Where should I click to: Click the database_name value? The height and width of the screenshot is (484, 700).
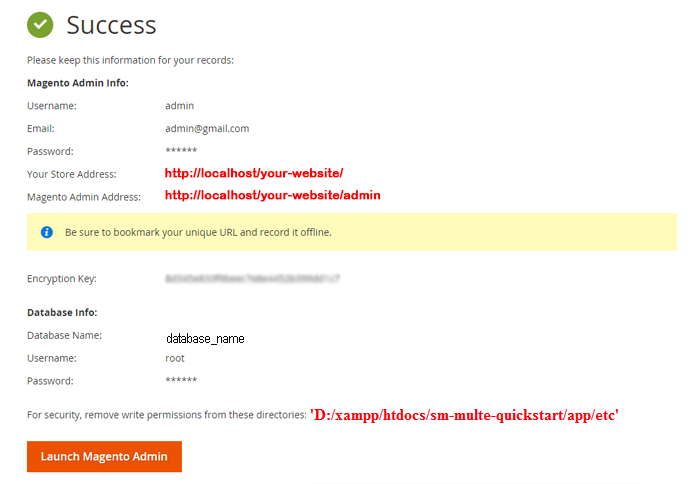pyautogui.click(x=205, y=338)
